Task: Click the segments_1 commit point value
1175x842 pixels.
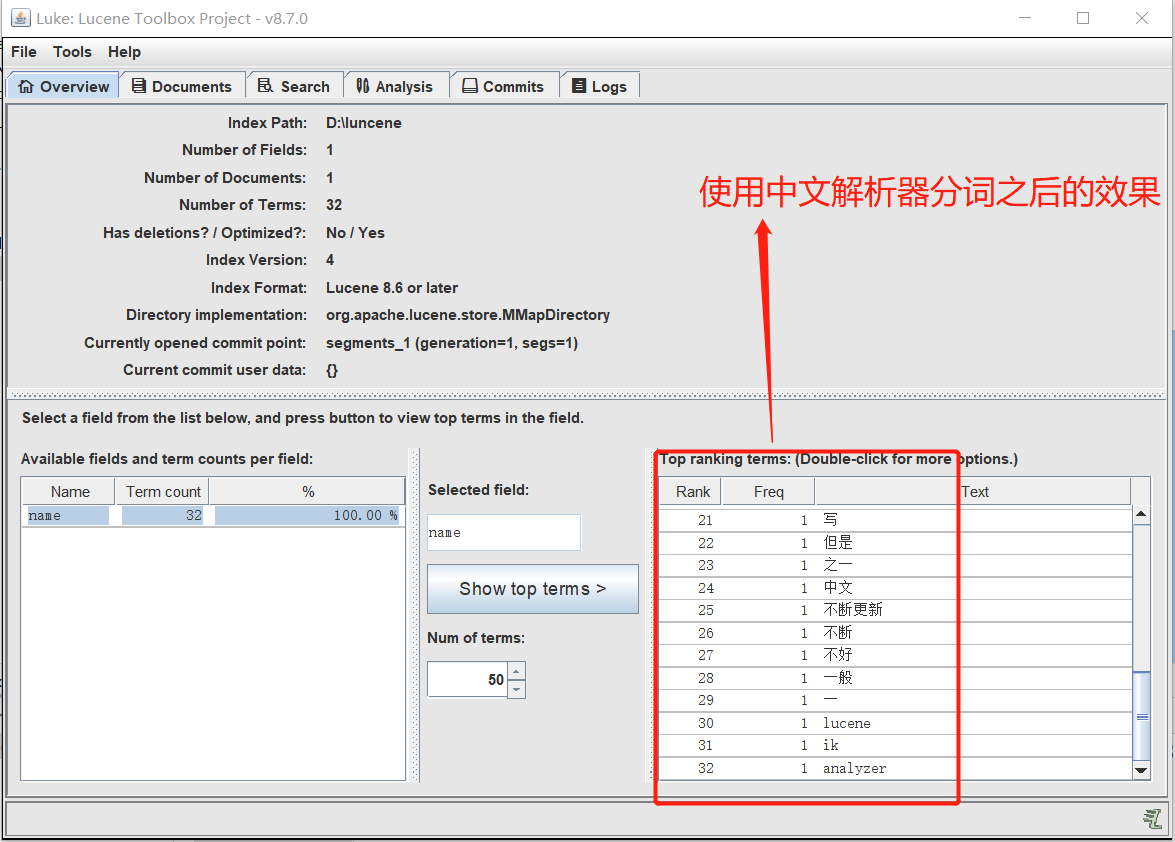Action: pyautogui.click(x=452, y=343)
